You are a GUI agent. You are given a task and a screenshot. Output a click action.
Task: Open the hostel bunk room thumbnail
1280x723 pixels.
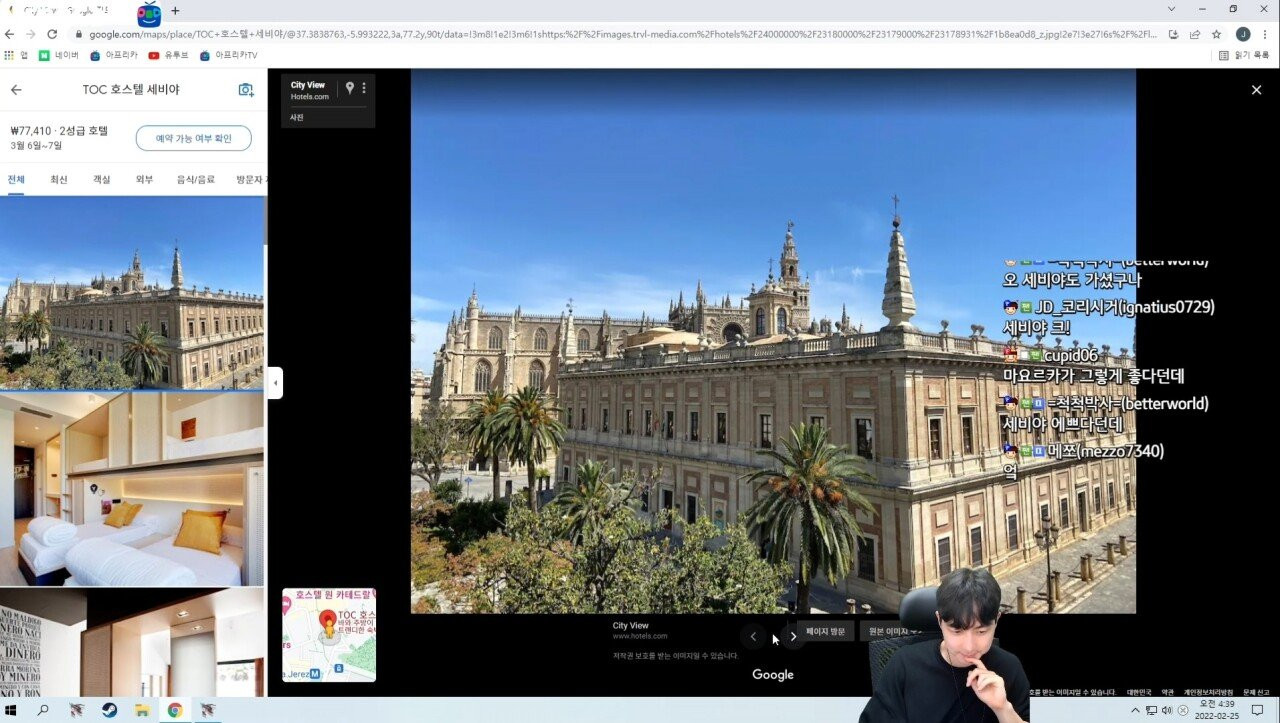click(x=132, y=488)
